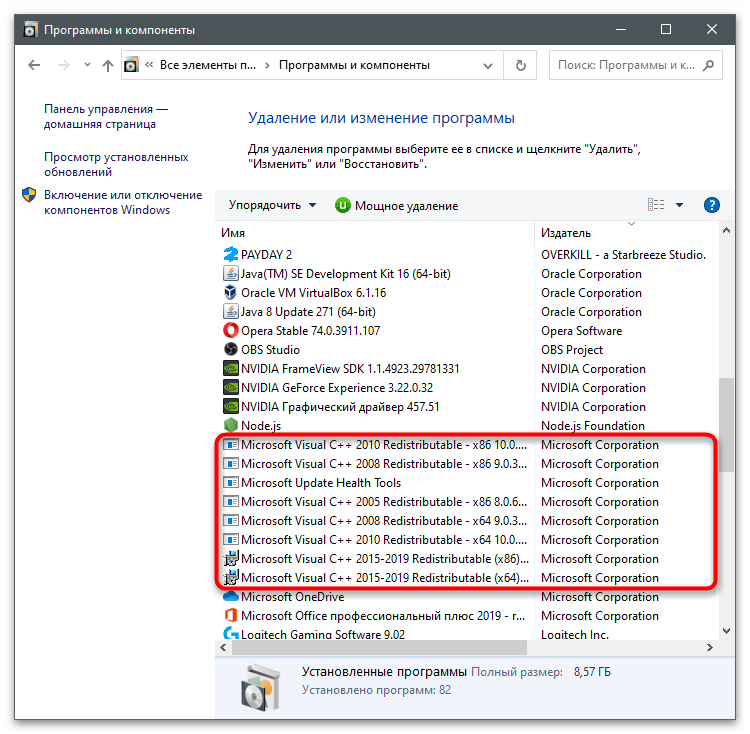The width and height of the screenshot is (750, 734).
Task: Sort list by Издатель column header
Action: (566, 233)
